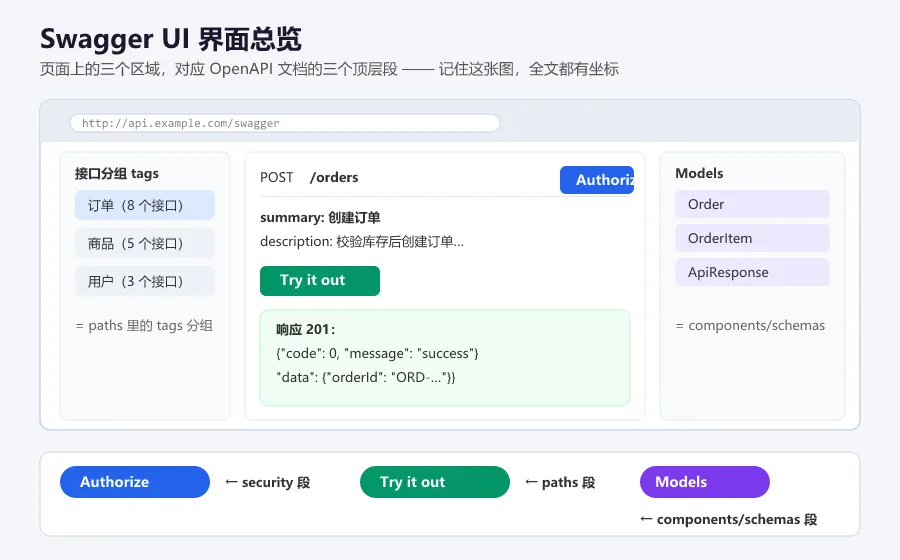This screenshot has height=560, width=900.
Task: Click the green Try it out legend pill
Action: coord(435,482)
